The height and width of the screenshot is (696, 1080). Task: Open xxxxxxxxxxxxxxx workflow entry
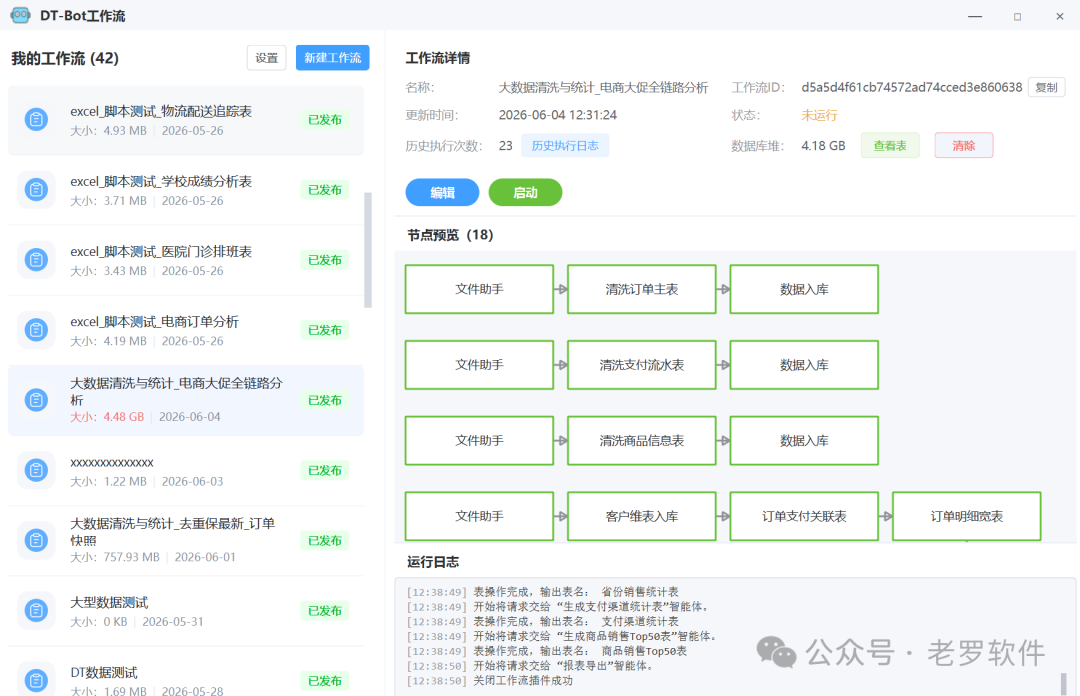185,471
